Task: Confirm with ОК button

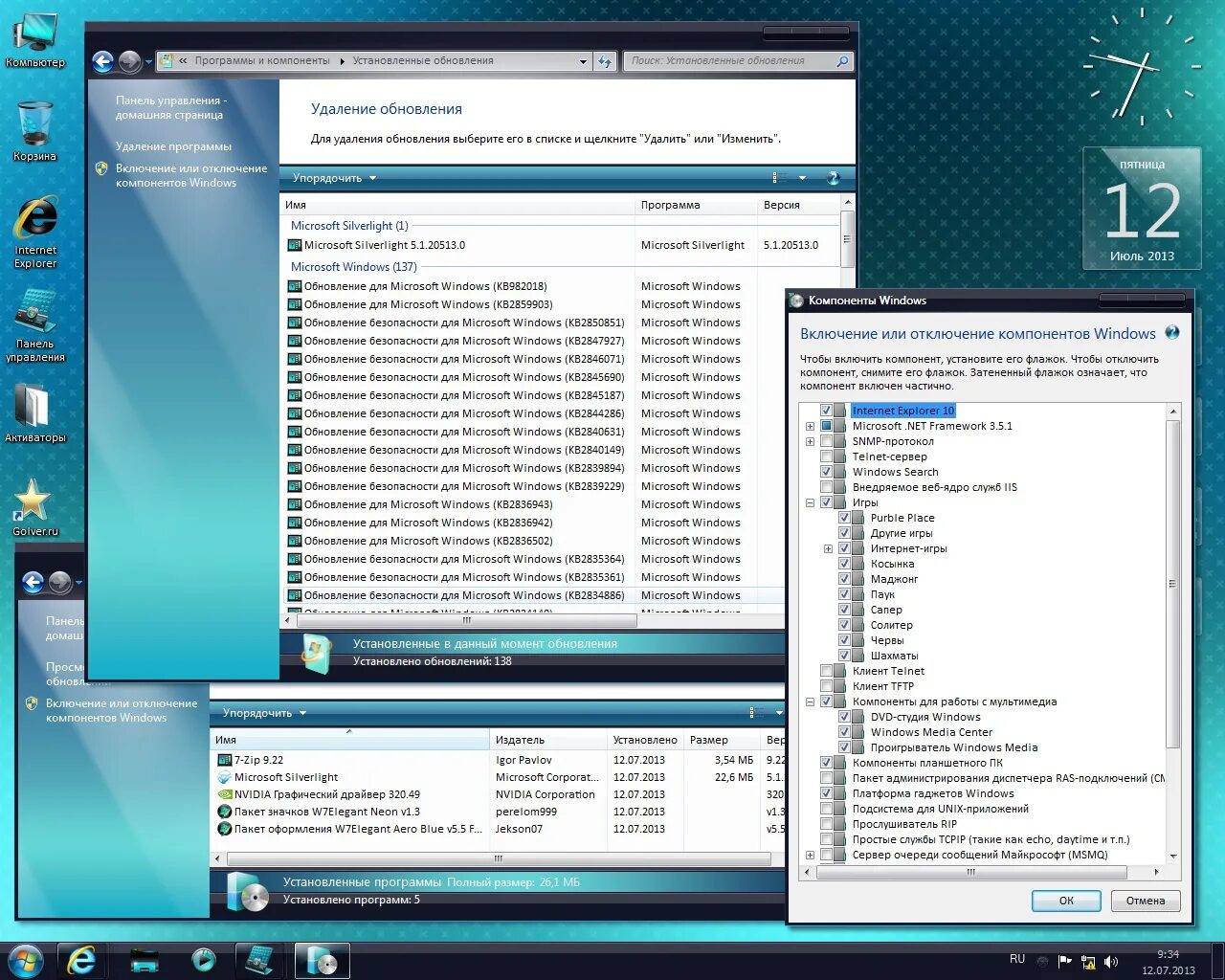Action: 1066,901
